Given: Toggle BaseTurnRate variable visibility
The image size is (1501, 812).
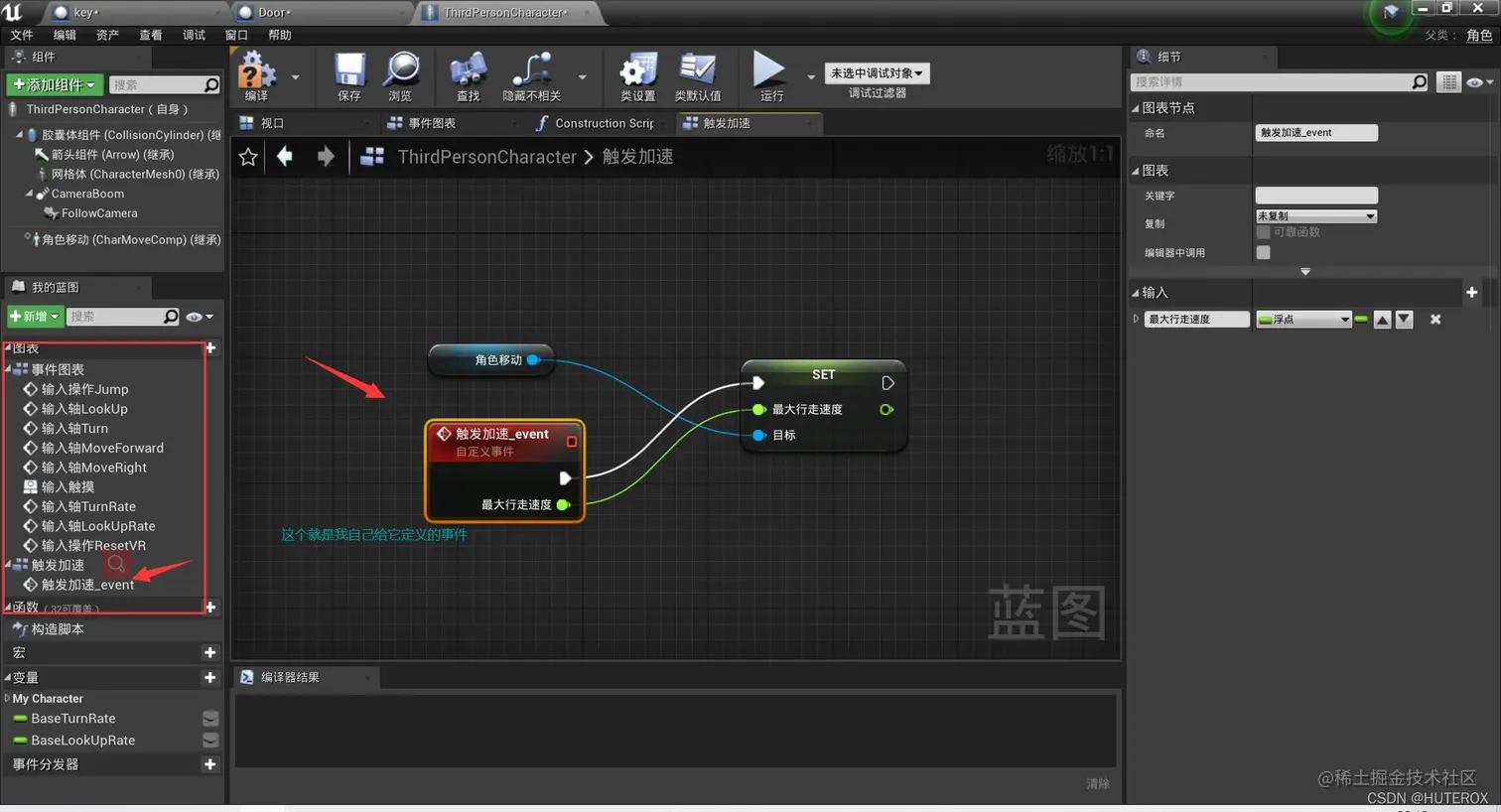Looking at the screenshot, I should pyautogui.click(x=210, y=719).
